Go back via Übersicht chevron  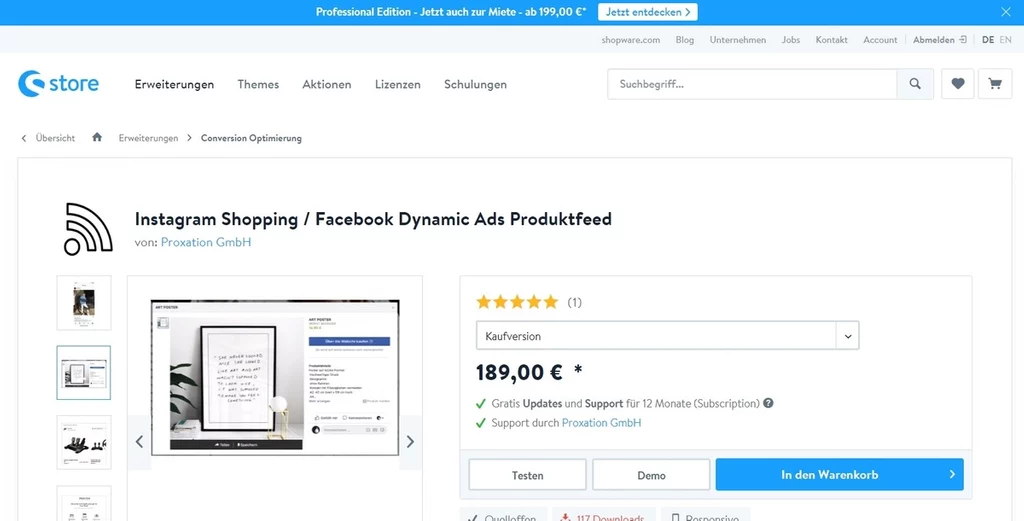click(x=24, y=138)
